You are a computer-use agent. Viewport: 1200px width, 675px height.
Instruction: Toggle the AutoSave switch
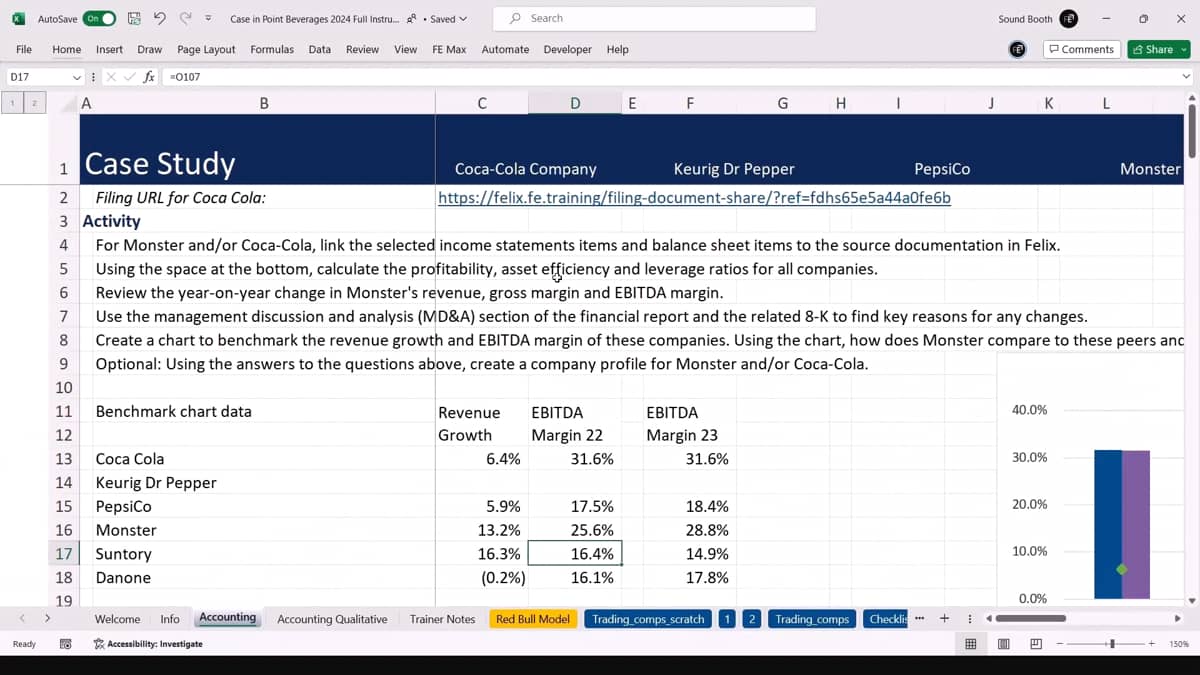click(x=100, y=19)
